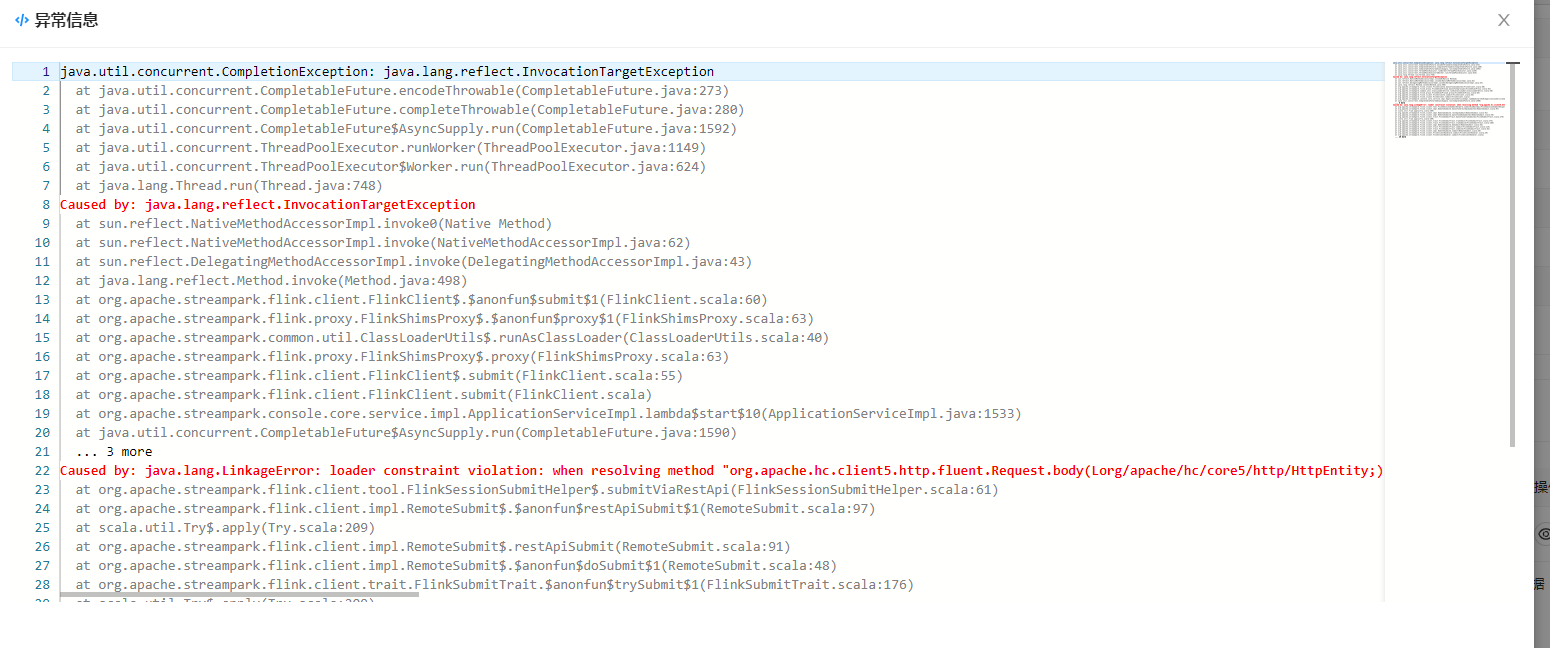Click line 20 CompletableFuture.java:1590 frame

point(406,433)
